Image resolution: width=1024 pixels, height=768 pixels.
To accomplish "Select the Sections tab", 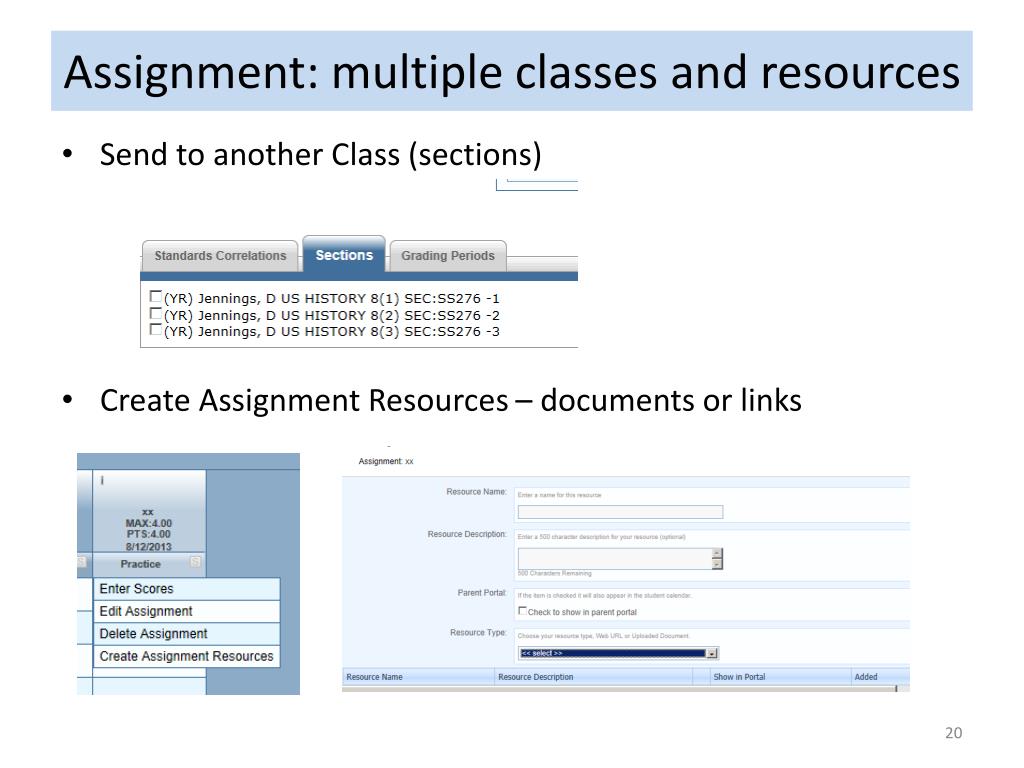I will point(344,255).
